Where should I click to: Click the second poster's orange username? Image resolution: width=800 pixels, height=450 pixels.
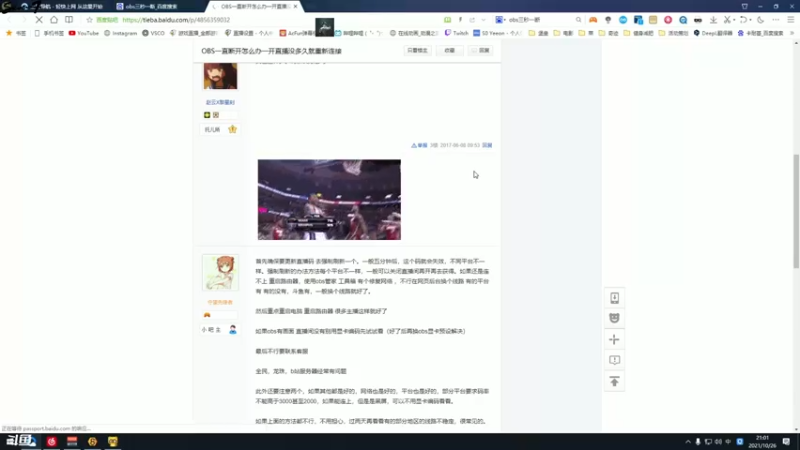220,303
